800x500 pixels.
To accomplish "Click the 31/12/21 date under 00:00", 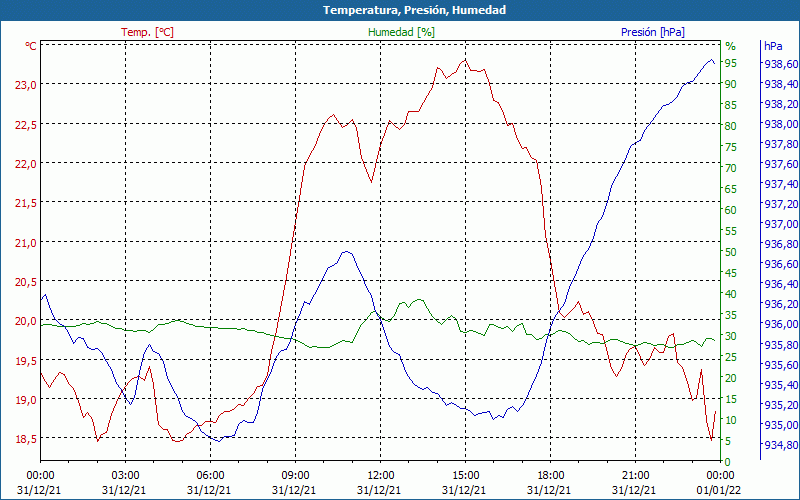I will point(39,490).
